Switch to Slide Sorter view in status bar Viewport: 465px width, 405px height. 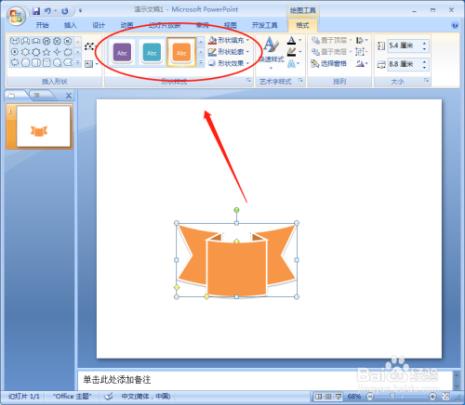(x=328, y=396)
